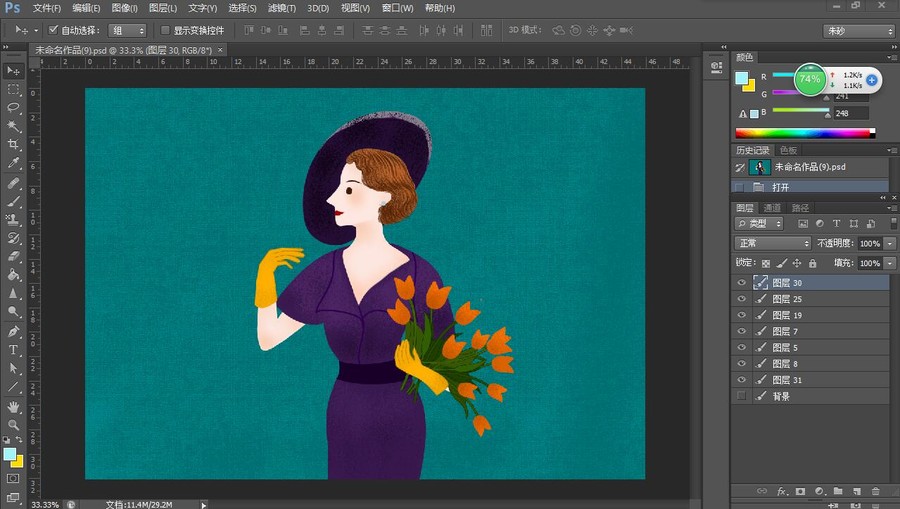Viewport: 900px width, 509px height.
Task: Open the Move tool preset picker arrow
Action: (x=36, y=30)
